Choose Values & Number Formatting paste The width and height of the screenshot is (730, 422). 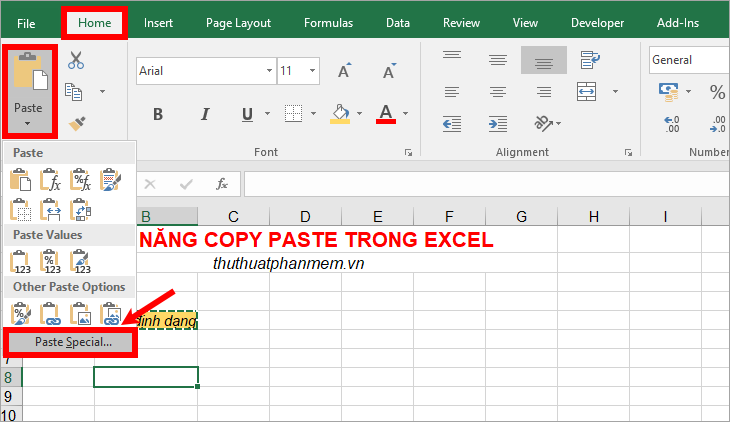pyautogui.click(x=50, y=262)
